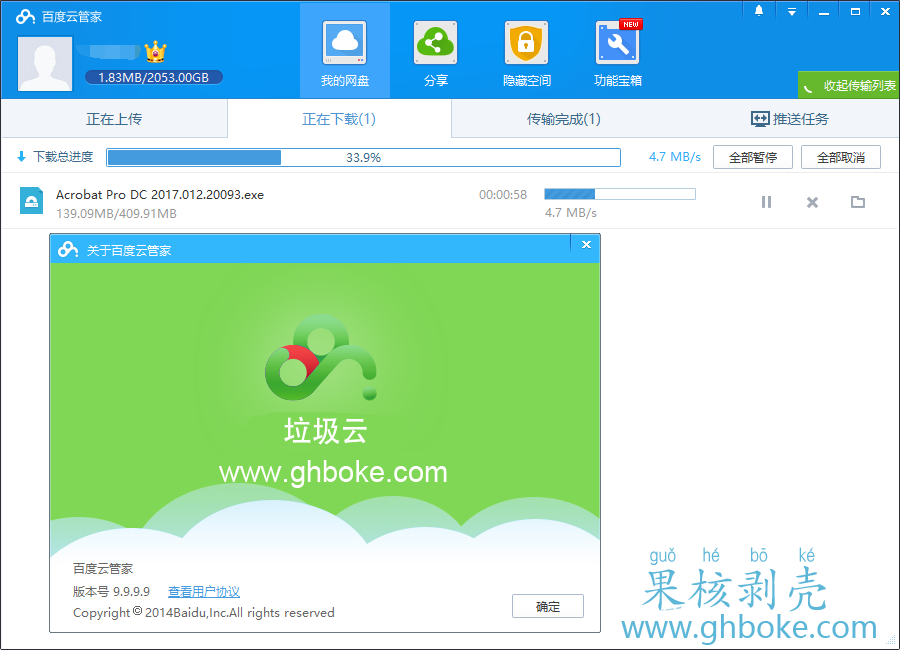Select the 正在下载(1) tab
The height and width of the screenshot is (650, 900).
tap(339, 119)
